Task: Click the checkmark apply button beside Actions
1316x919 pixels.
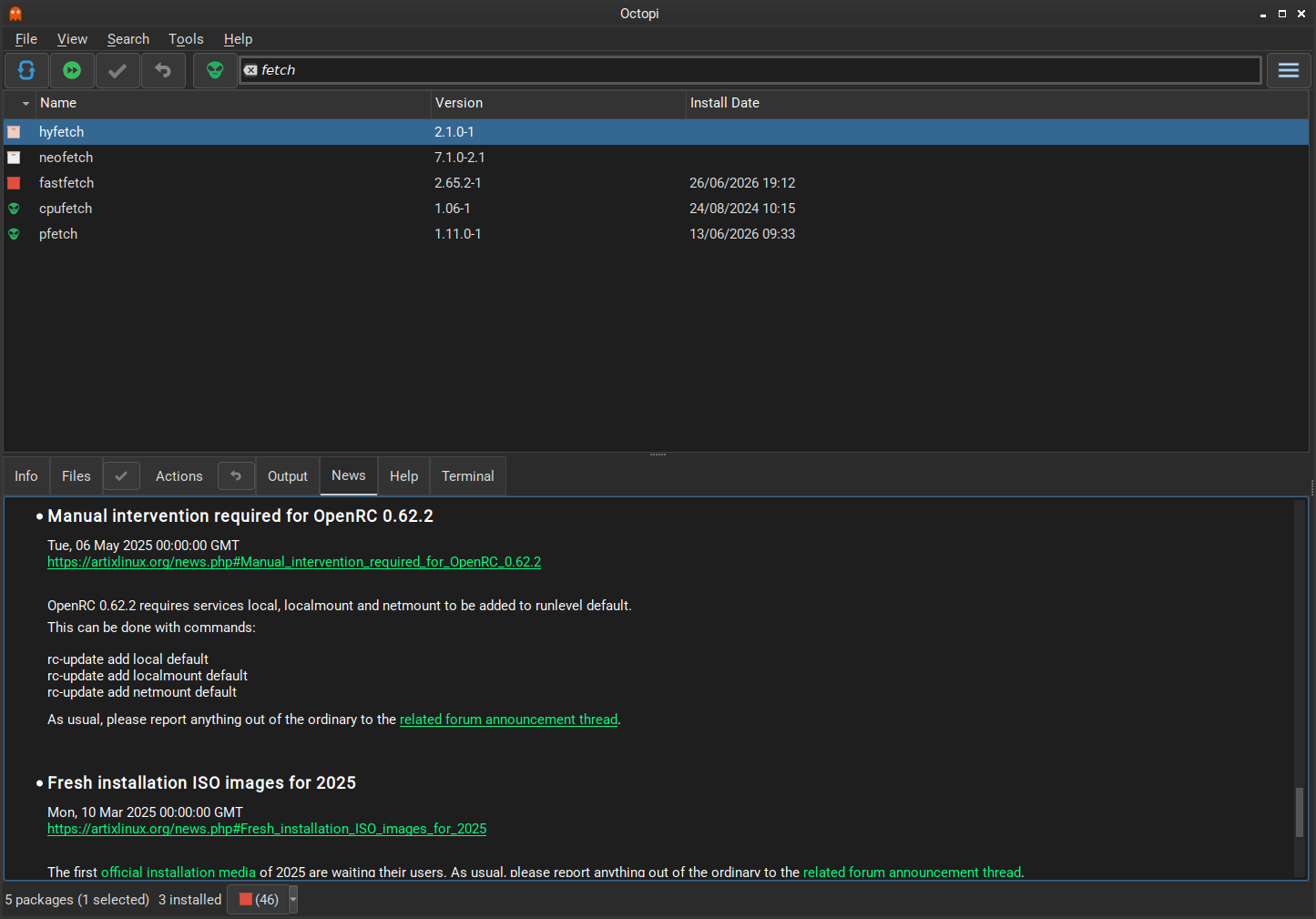Action: [121, 476]
